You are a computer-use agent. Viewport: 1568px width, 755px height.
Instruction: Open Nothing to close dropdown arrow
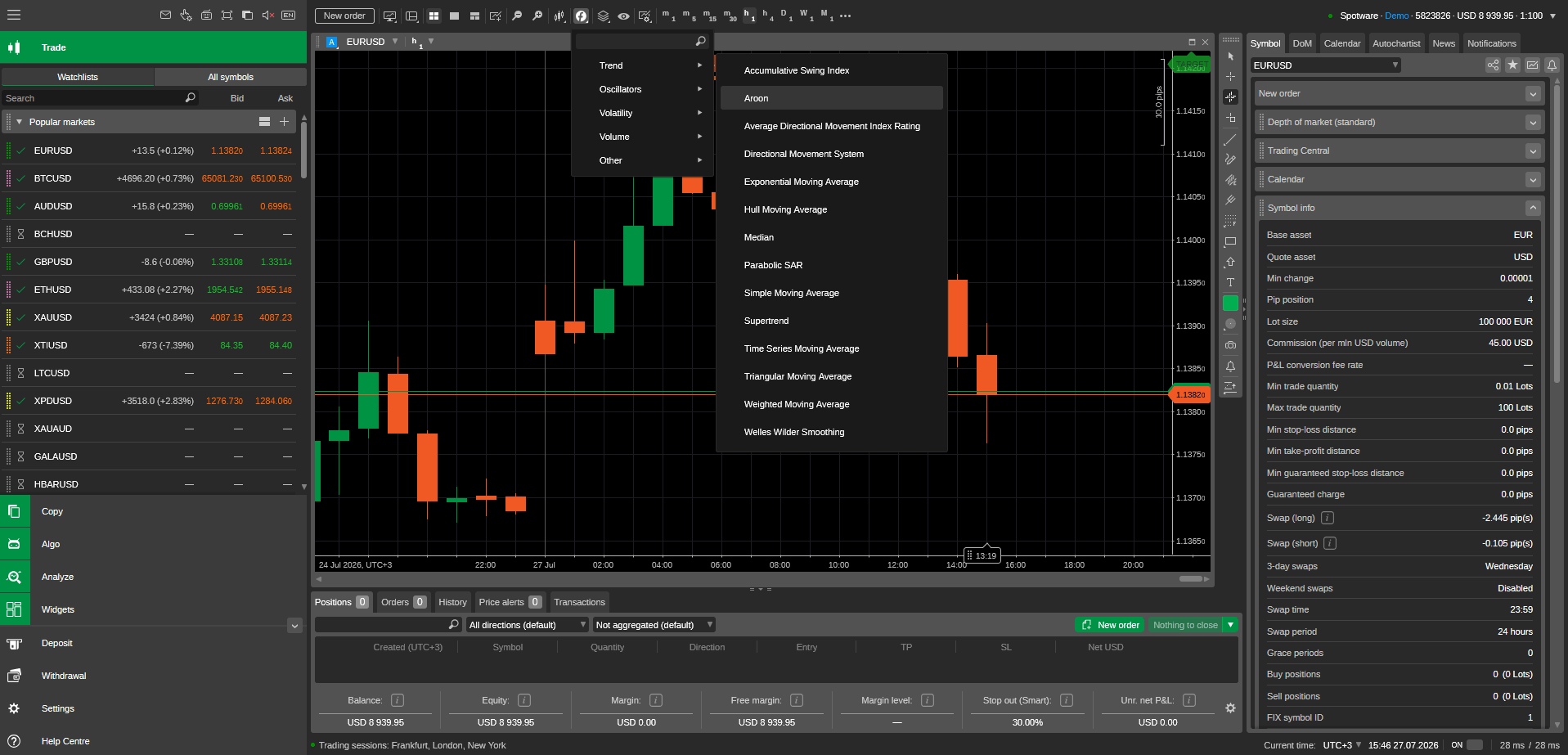[1230, 625]
